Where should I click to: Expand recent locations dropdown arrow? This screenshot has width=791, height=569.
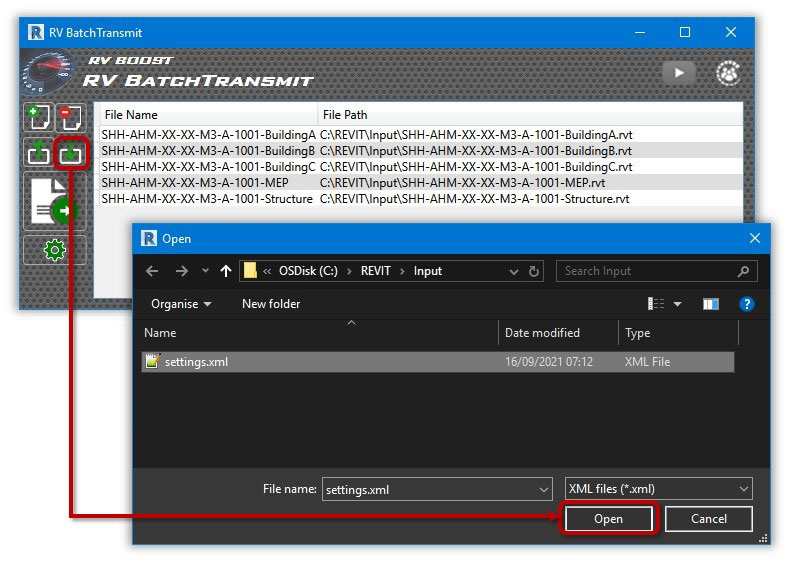point(205,271)
